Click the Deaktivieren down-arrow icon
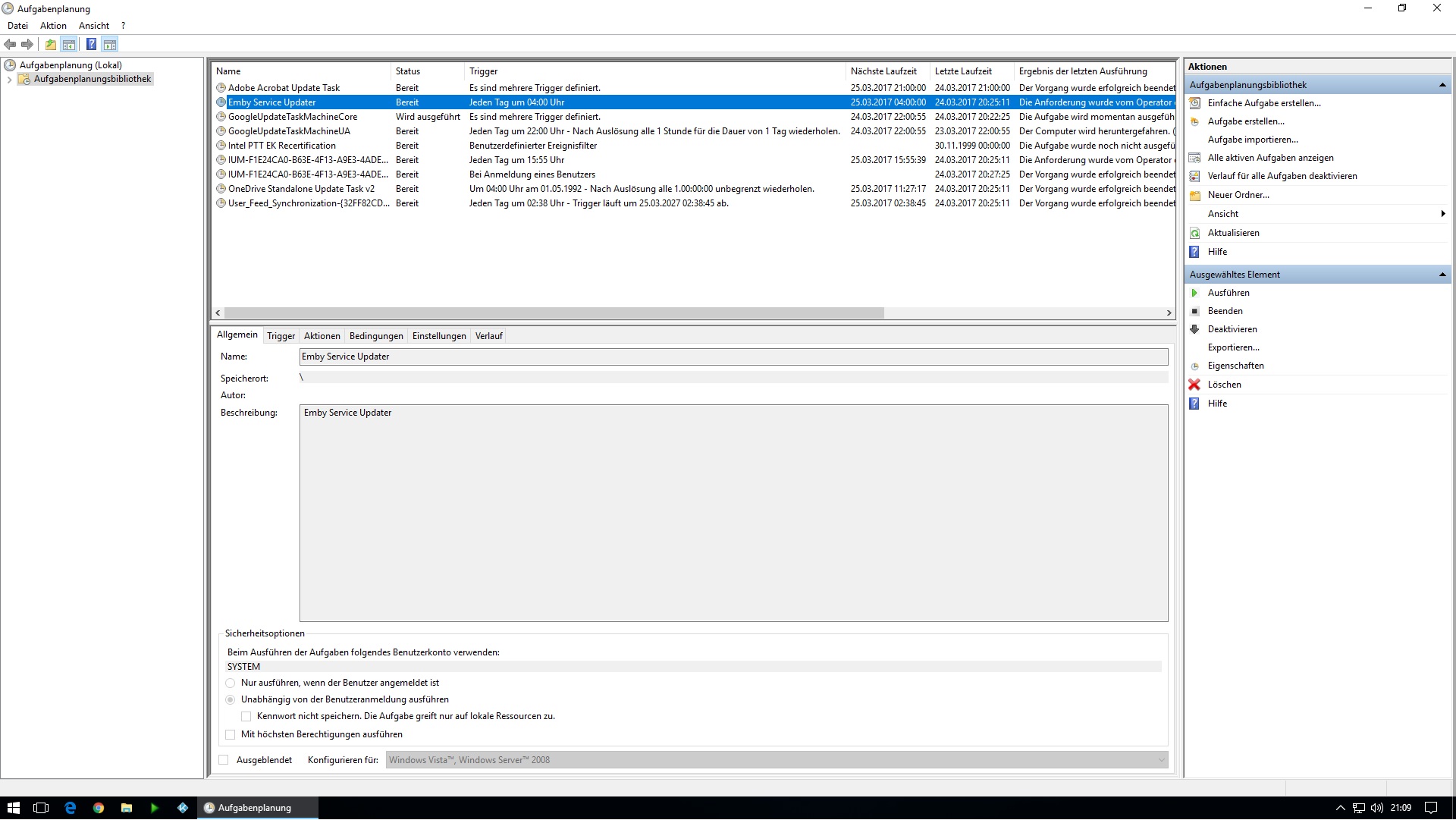 click(1195, 329)
